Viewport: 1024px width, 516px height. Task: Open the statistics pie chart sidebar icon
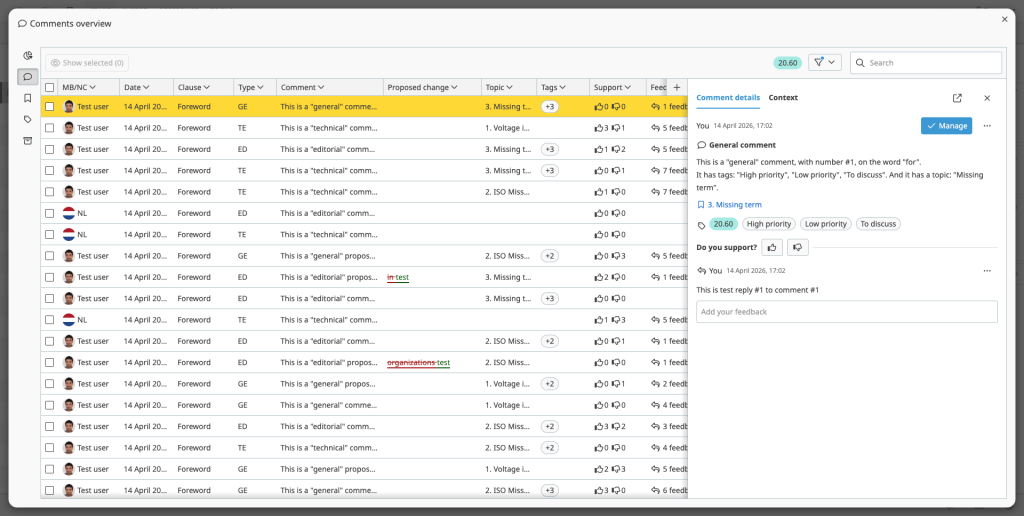pyautogui.click(x=27, y=56)
